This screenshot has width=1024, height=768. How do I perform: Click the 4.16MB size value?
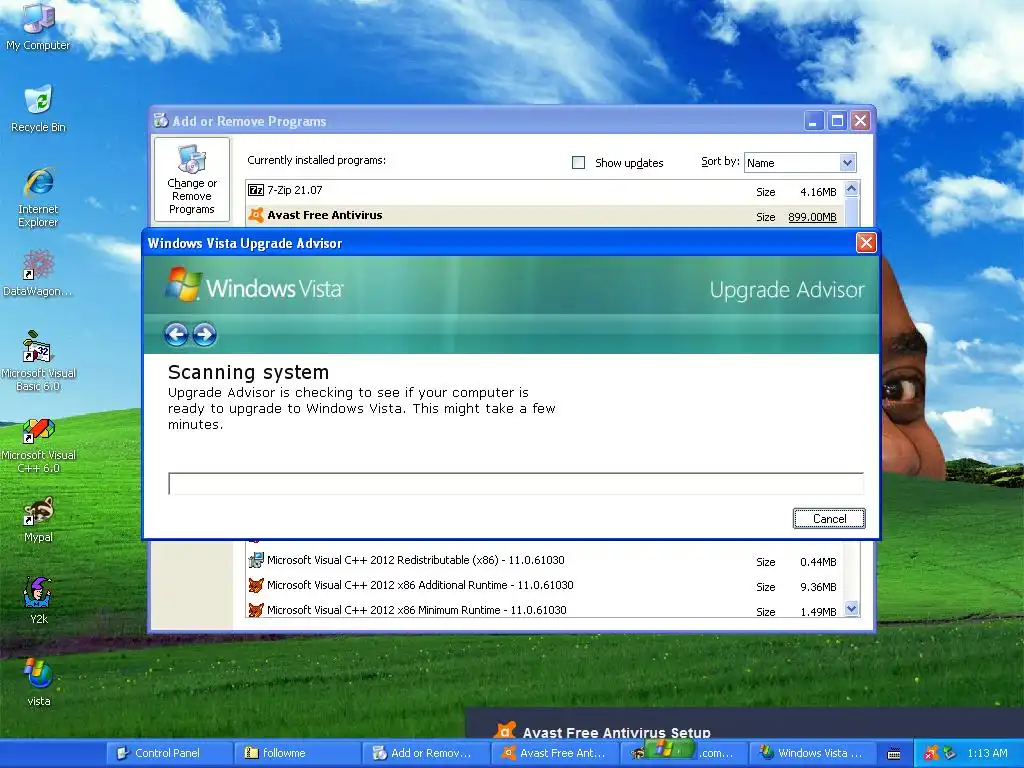point(818,192)
